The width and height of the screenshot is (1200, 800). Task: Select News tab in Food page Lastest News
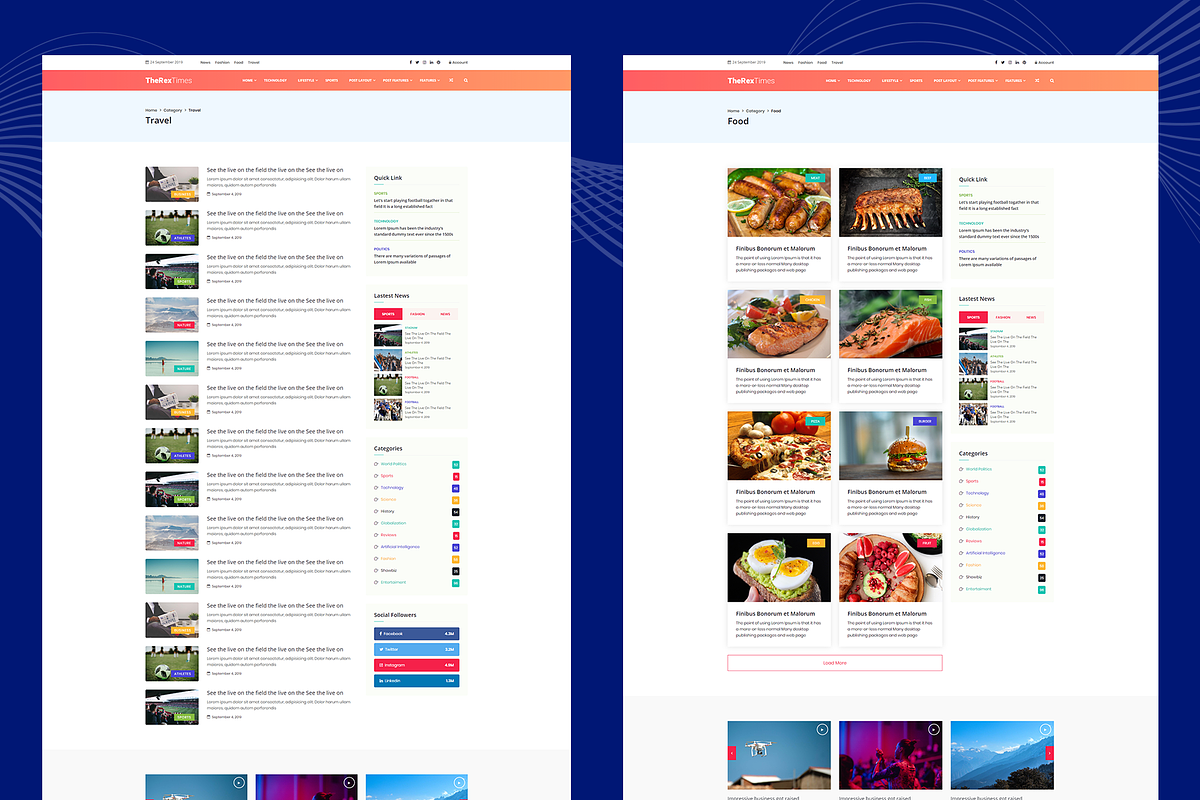pyautogui.click(x=1030, y=317)
